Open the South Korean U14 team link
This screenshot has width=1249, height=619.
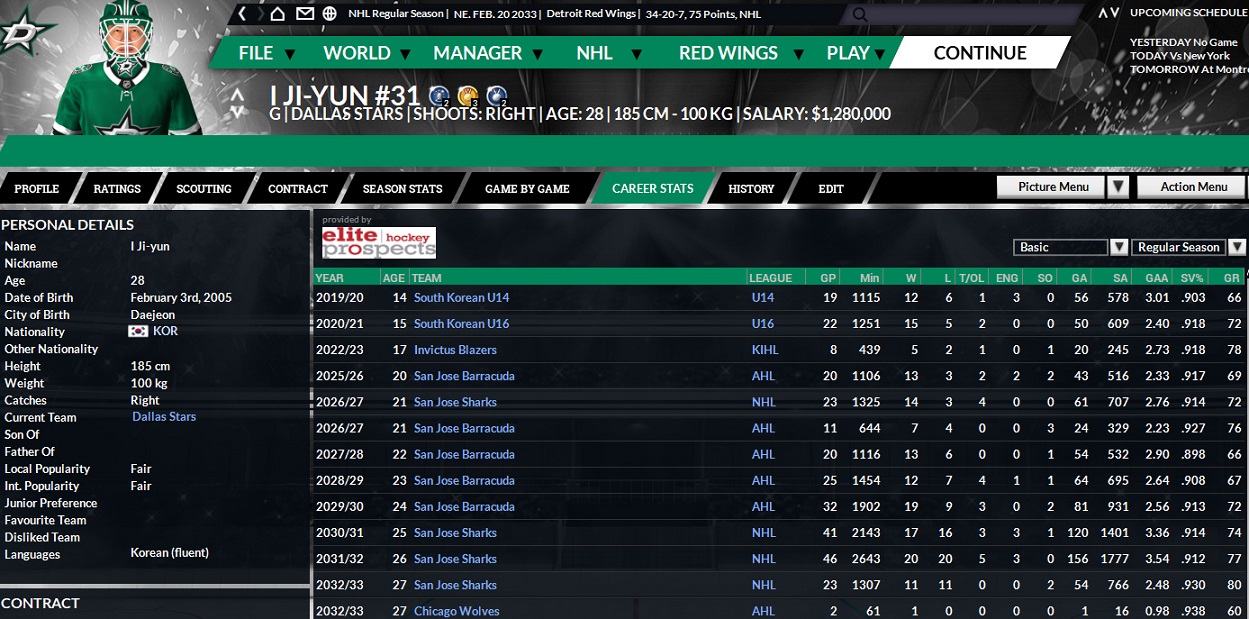pyautogui.click(x=462, y=298)
